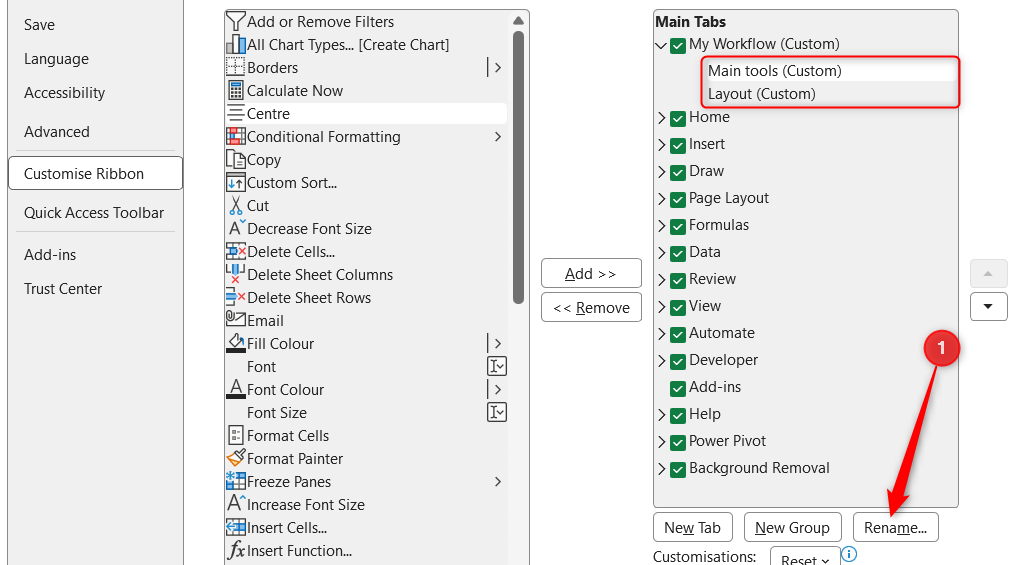Open the Accessibility options category

[64, 94]
